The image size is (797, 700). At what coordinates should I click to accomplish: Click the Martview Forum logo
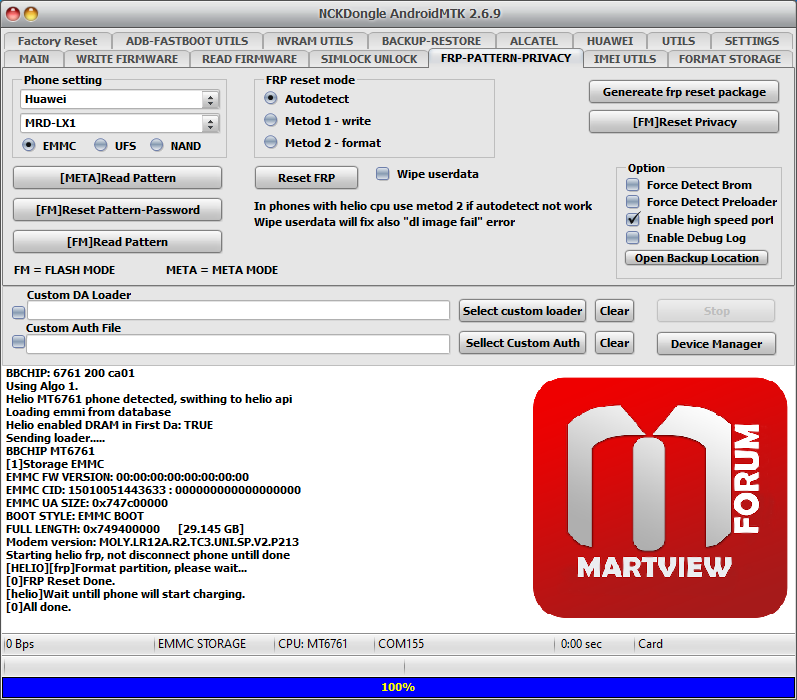point(661,496)
